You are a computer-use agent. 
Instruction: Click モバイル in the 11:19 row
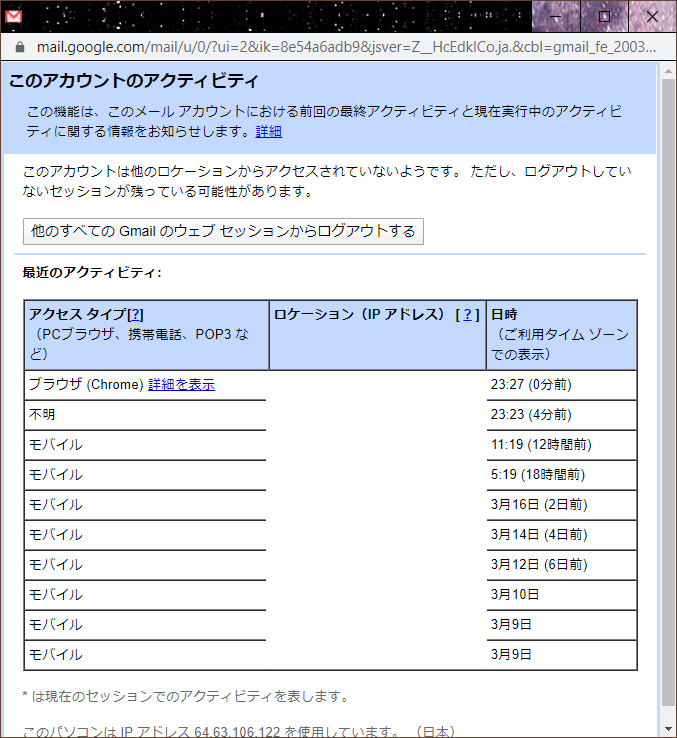click(x=56, y=445)
